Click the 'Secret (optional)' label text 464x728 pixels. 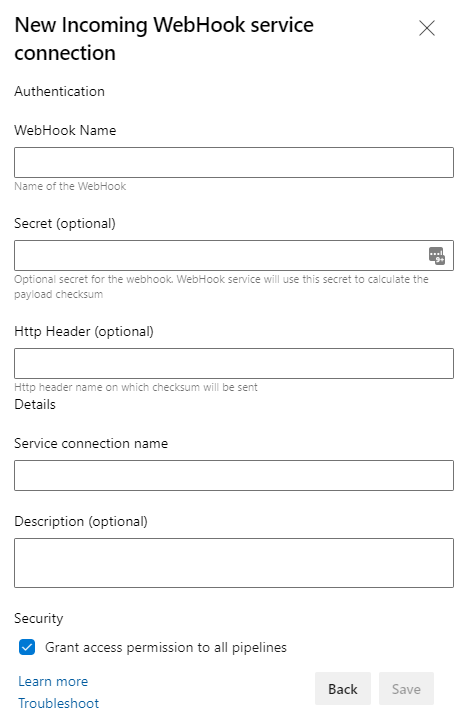(65, 223)
